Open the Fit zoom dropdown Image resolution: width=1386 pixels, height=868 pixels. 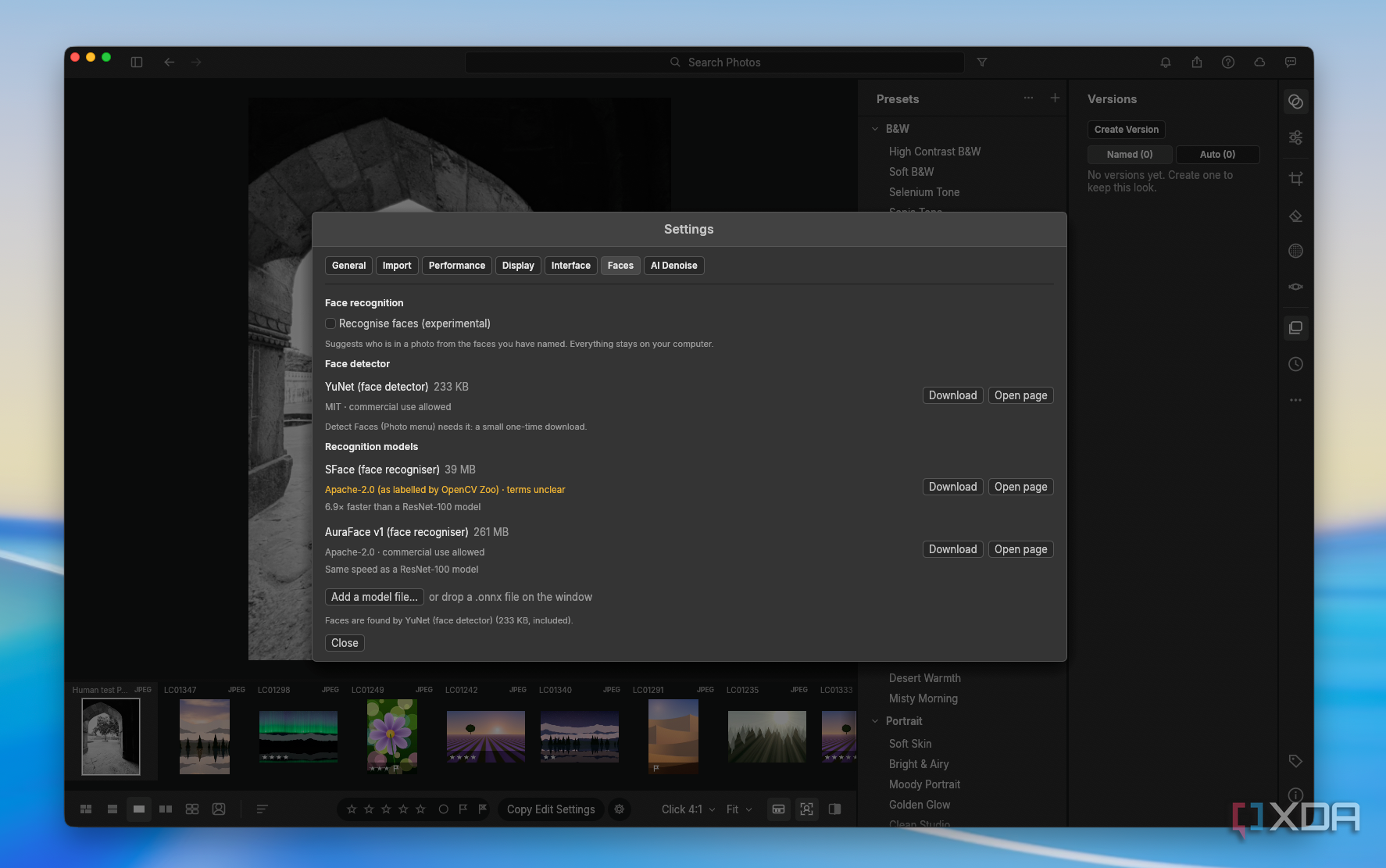[x=739, y=809]
